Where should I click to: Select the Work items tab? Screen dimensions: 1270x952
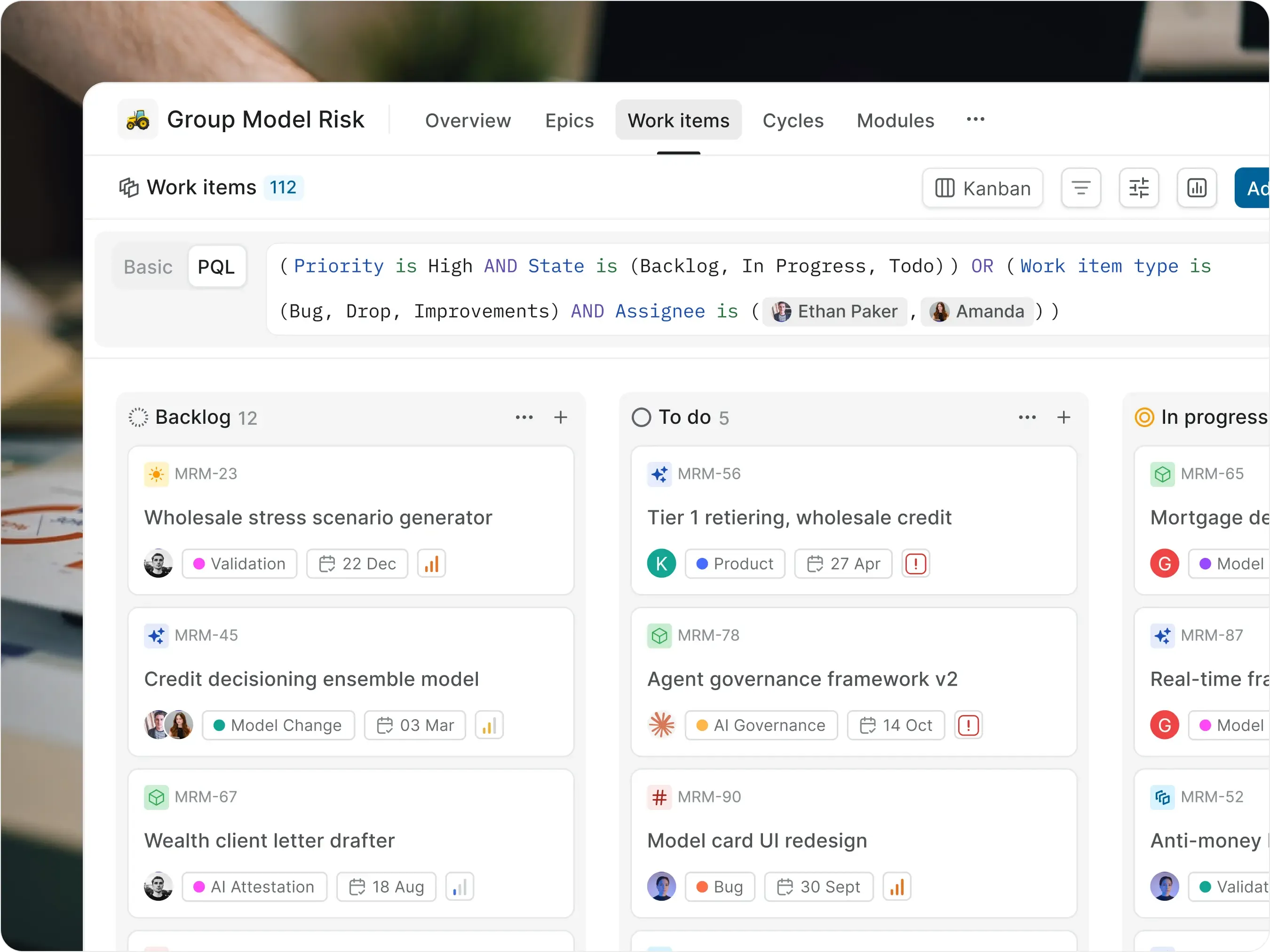coord(678,120)
